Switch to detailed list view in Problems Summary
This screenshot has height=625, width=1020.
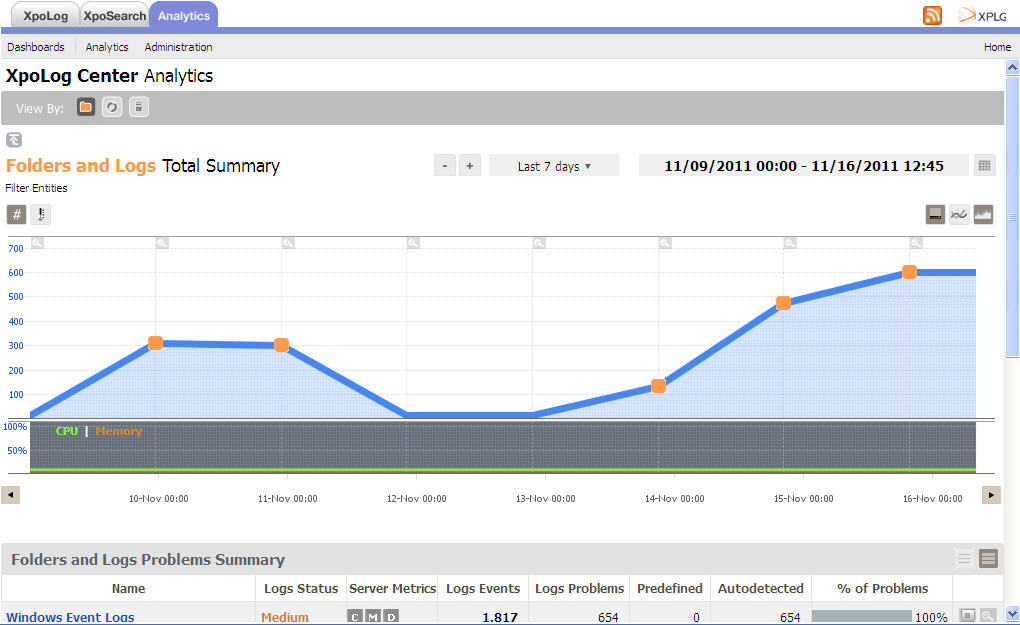point(989,559)
